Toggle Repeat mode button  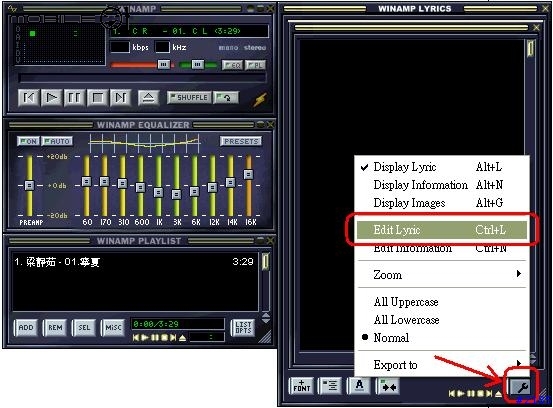coord(226,98)
